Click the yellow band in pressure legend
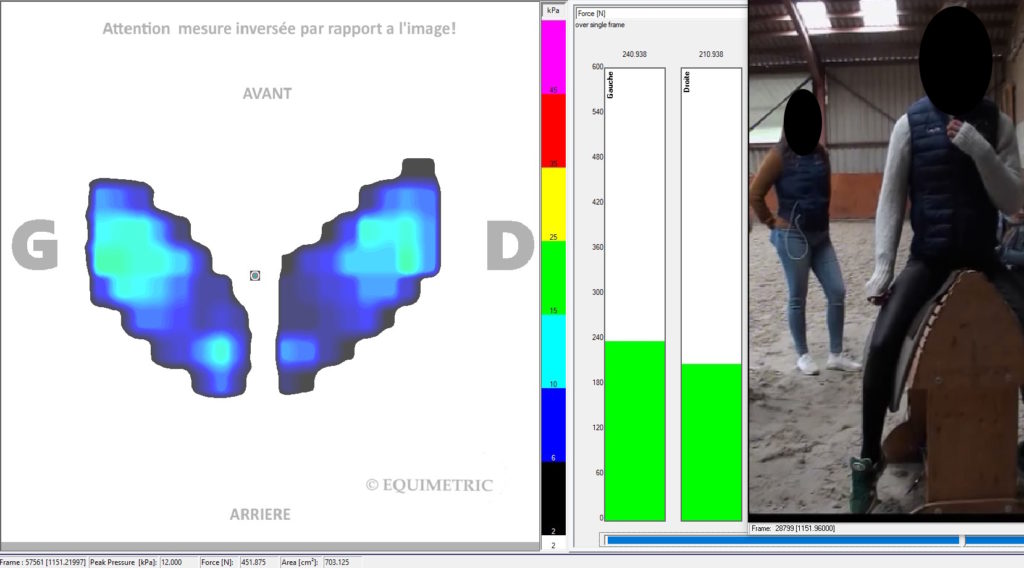The image size is (1024, 568). tap(554, 204)
